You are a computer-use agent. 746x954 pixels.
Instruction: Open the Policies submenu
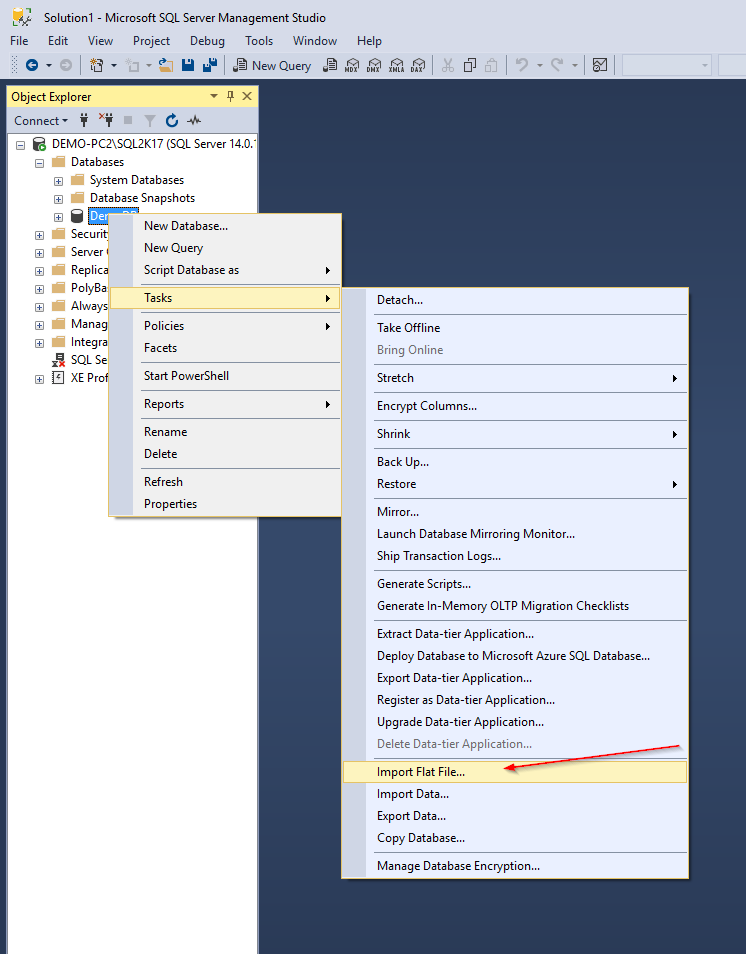coord(225,326)
